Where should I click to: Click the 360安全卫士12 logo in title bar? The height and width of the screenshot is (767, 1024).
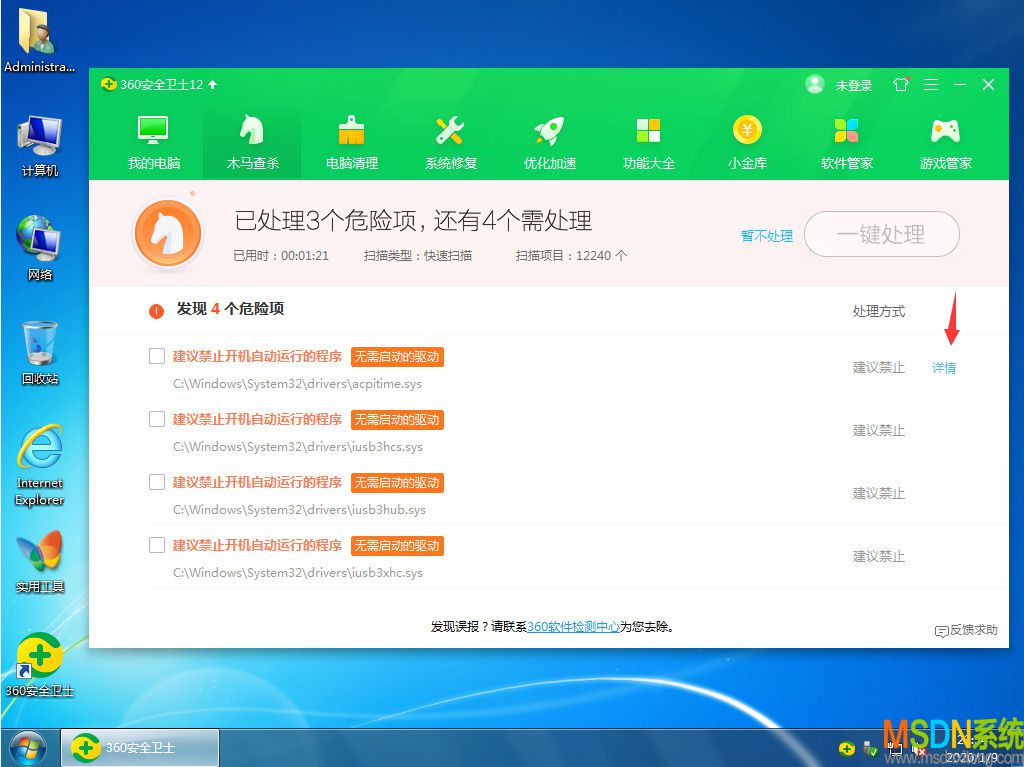(x=108, y=84)
